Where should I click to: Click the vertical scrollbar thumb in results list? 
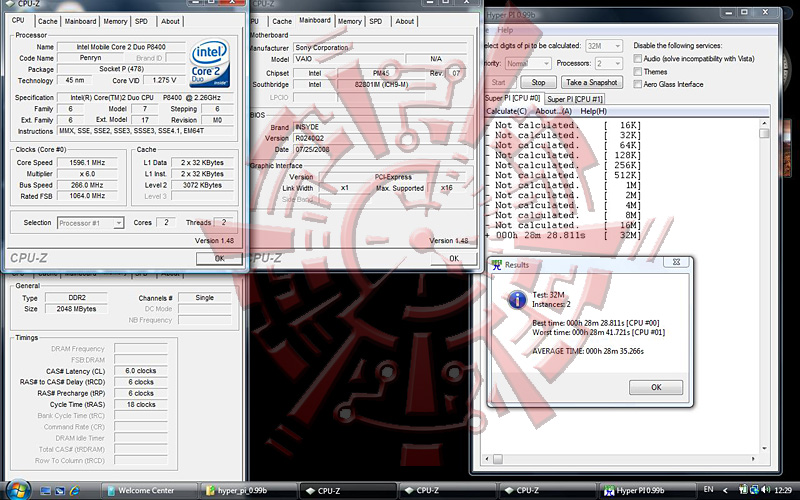click(764, 133)
